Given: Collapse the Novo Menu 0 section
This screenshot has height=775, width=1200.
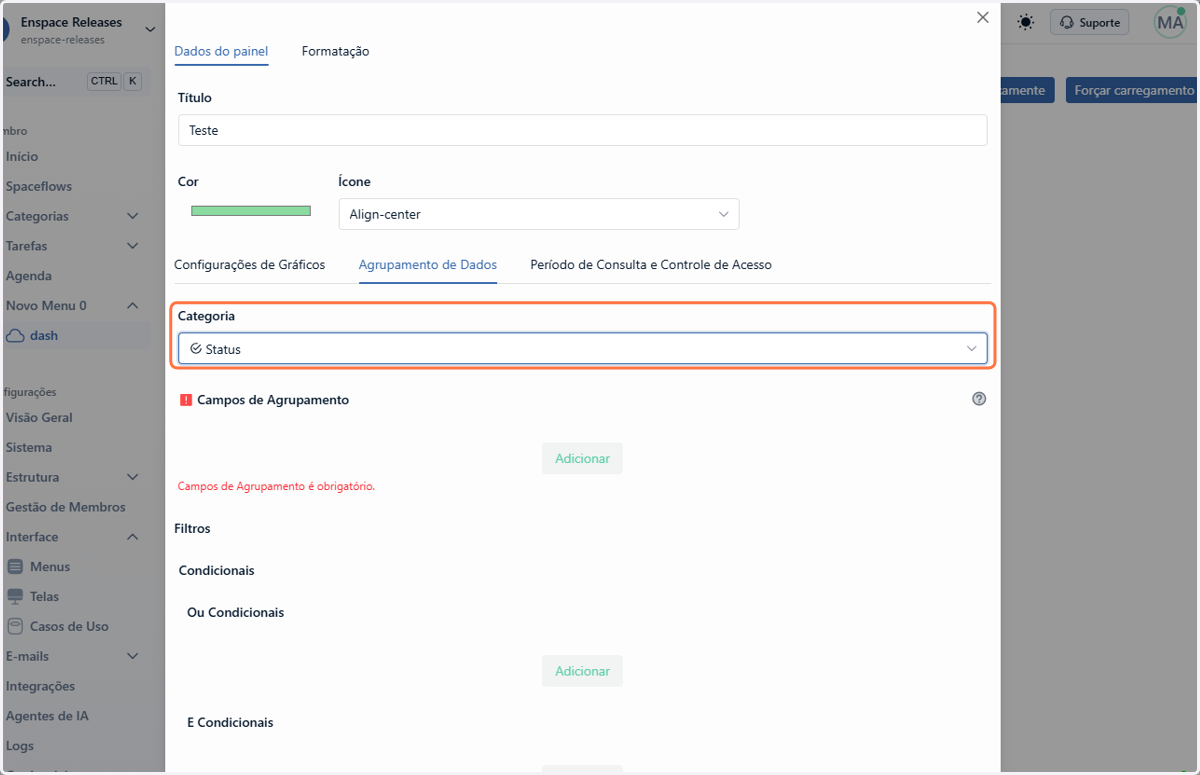Looking at the screenshot, I should pyautogui.click(x=132, y=306).
